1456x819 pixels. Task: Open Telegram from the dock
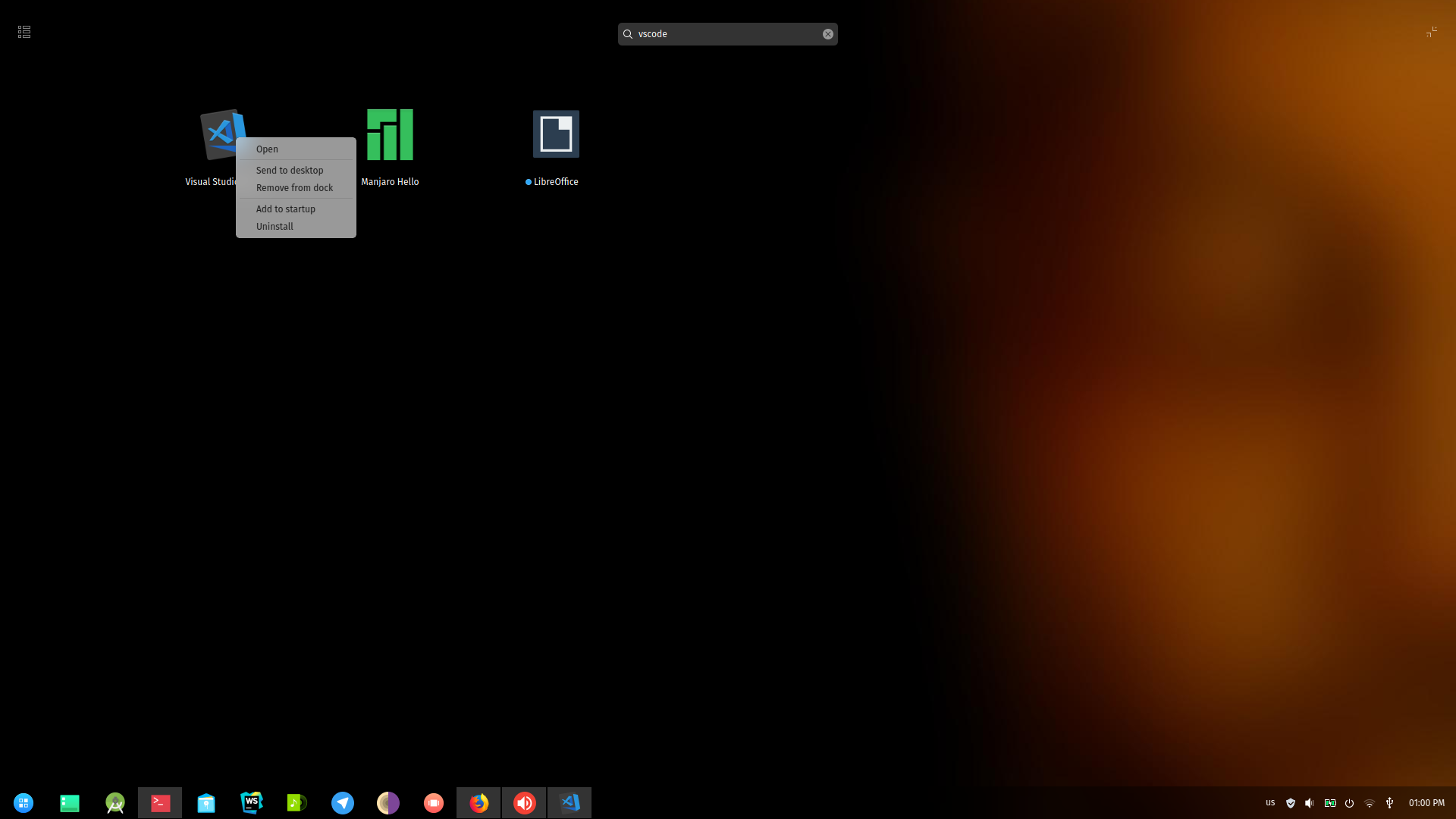coord(342,802)
